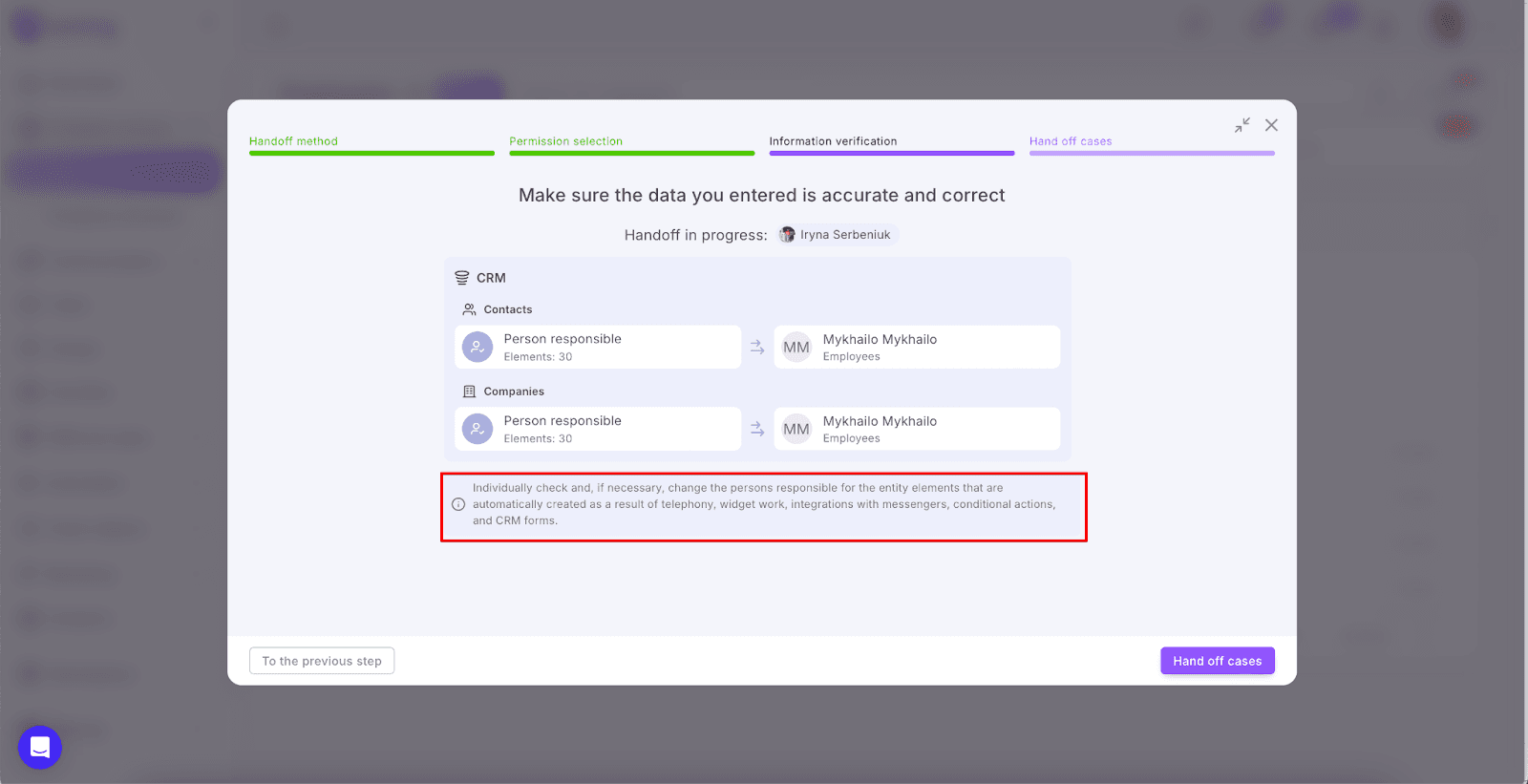Go back with To the previous step
Image resolution: width=1528 pixels, height=784 pixels.
322,661
